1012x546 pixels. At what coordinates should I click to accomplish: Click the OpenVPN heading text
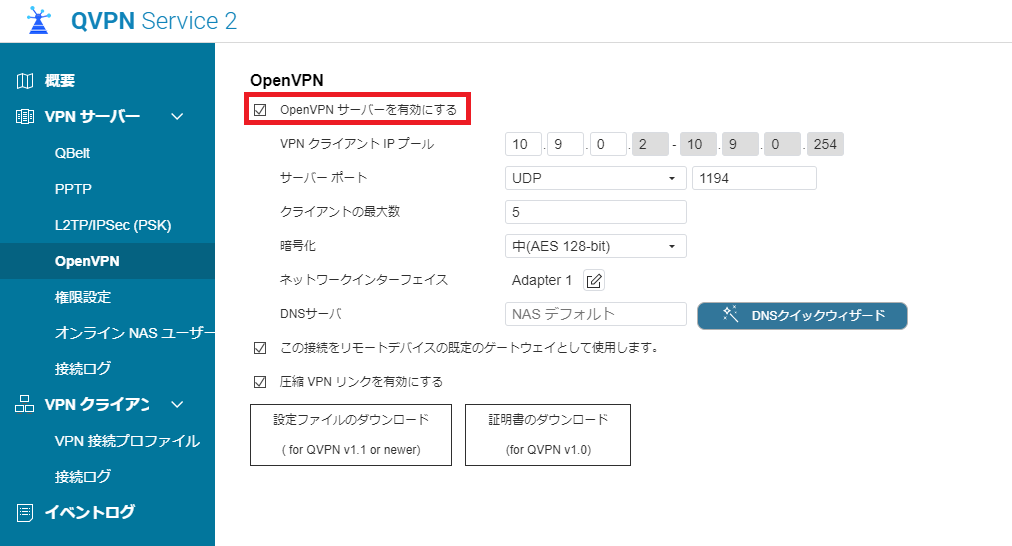pos(287,81)
